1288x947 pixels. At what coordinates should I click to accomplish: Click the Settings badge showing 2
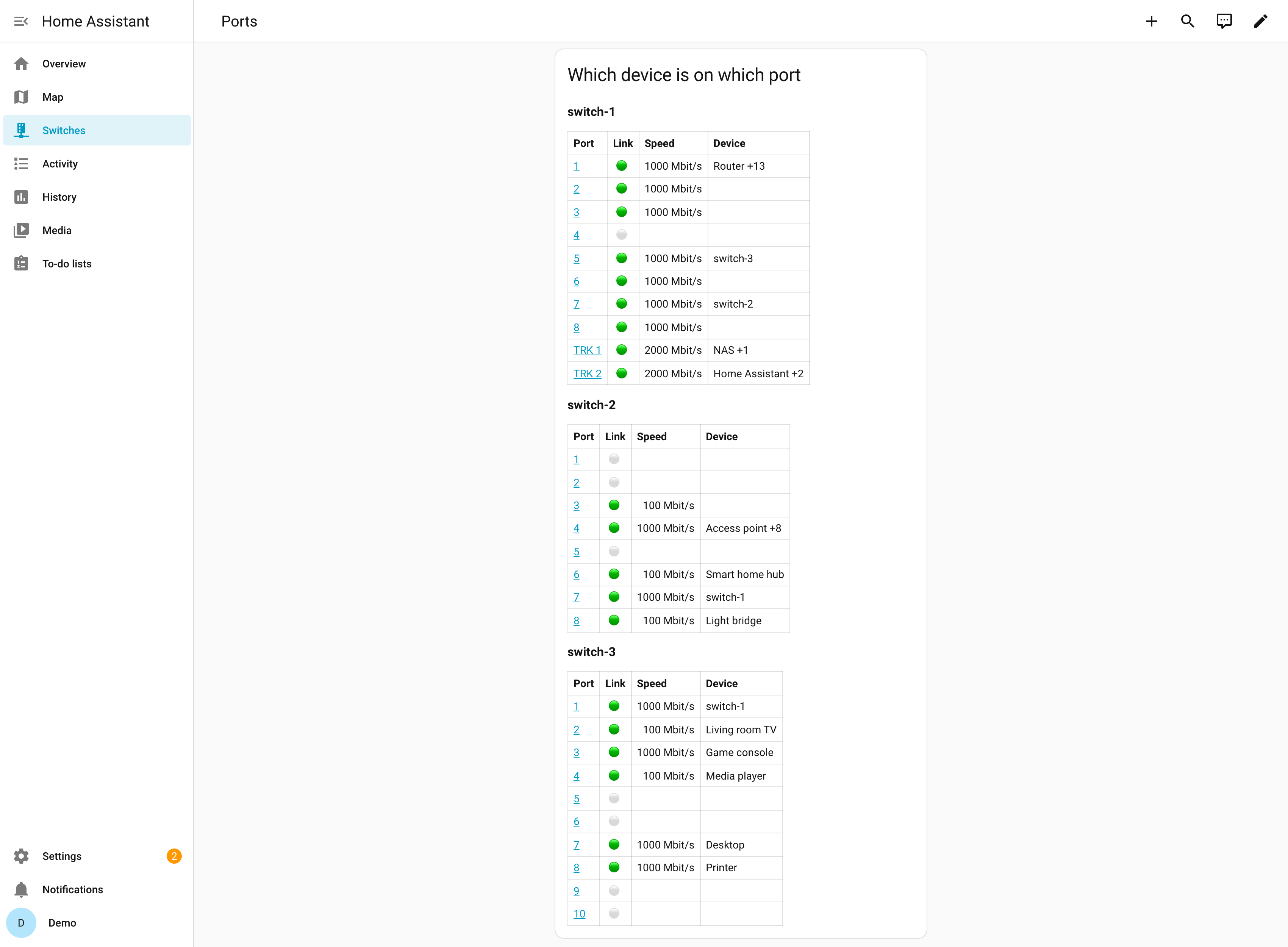point(174,856)
